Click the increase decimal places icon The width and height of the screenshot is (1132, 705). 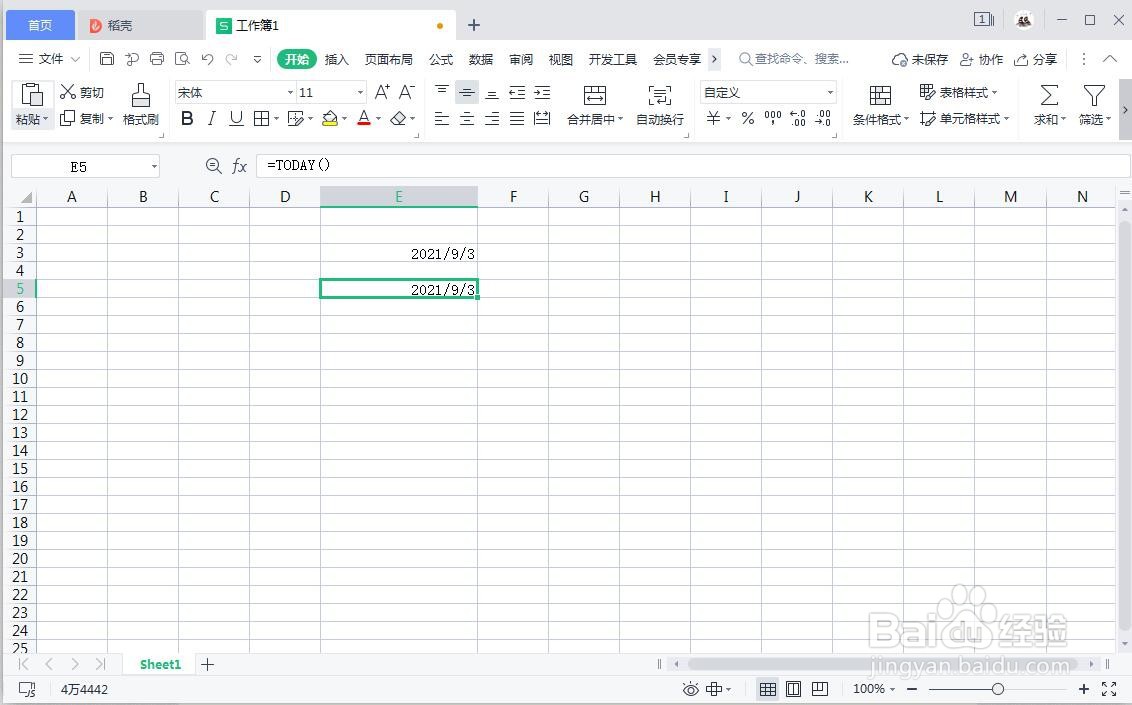pos(796,118)
